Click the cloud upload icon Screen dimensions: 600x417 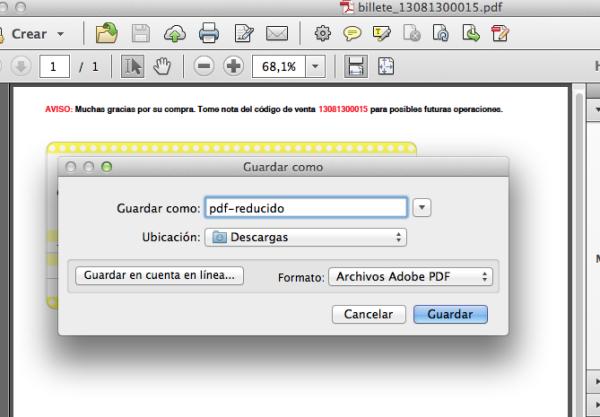(175, 34)
